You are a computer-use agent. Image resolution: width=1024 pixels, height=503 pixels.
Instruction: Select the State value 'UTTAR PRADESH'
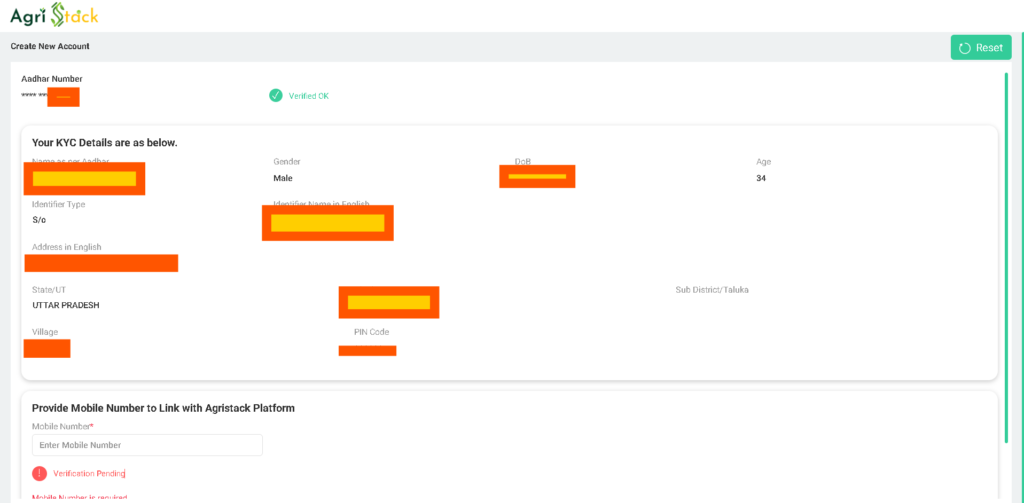point(66,305)
